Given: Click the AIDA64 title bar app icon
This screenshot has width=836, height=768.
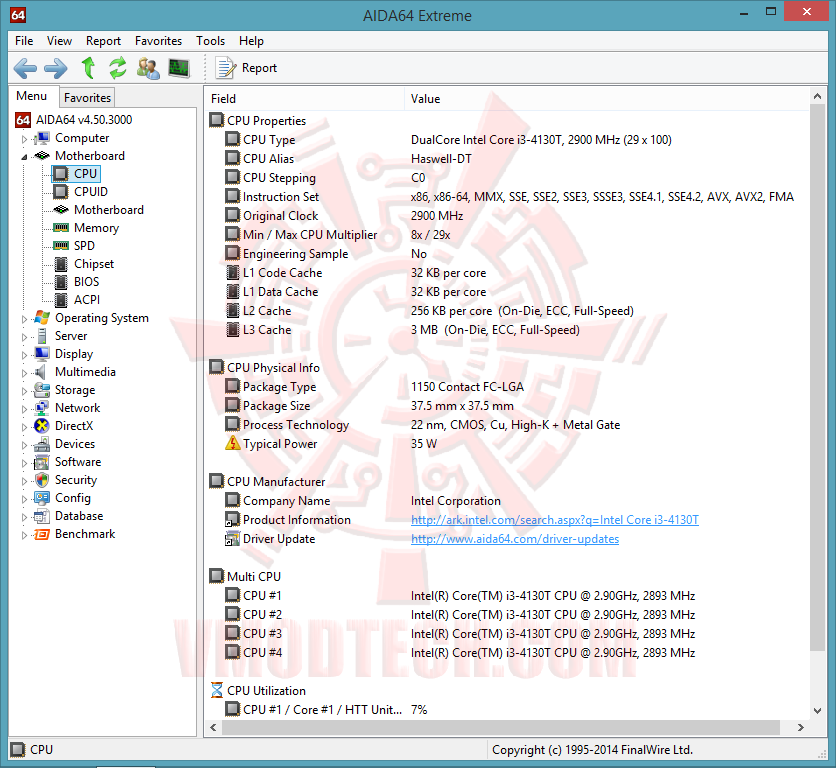Looking at the screenshot, I should 18,15.
